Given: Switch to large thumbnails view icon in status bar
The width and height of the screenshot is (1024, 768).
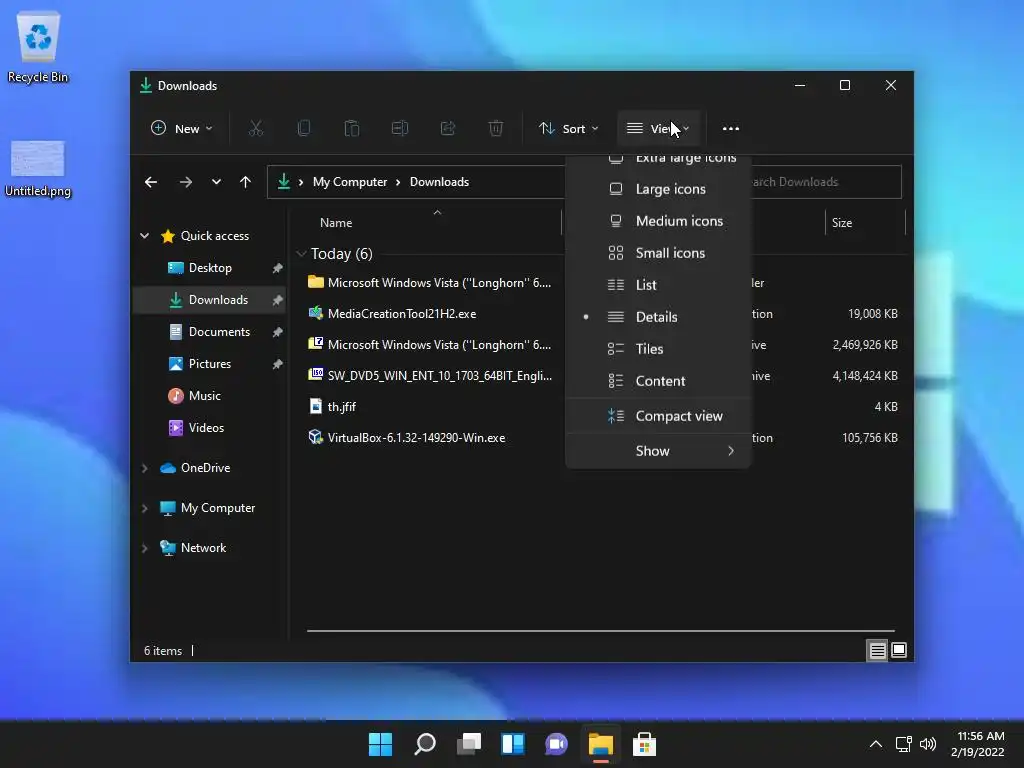Looking at the screenshot, I should coord(899,650).
